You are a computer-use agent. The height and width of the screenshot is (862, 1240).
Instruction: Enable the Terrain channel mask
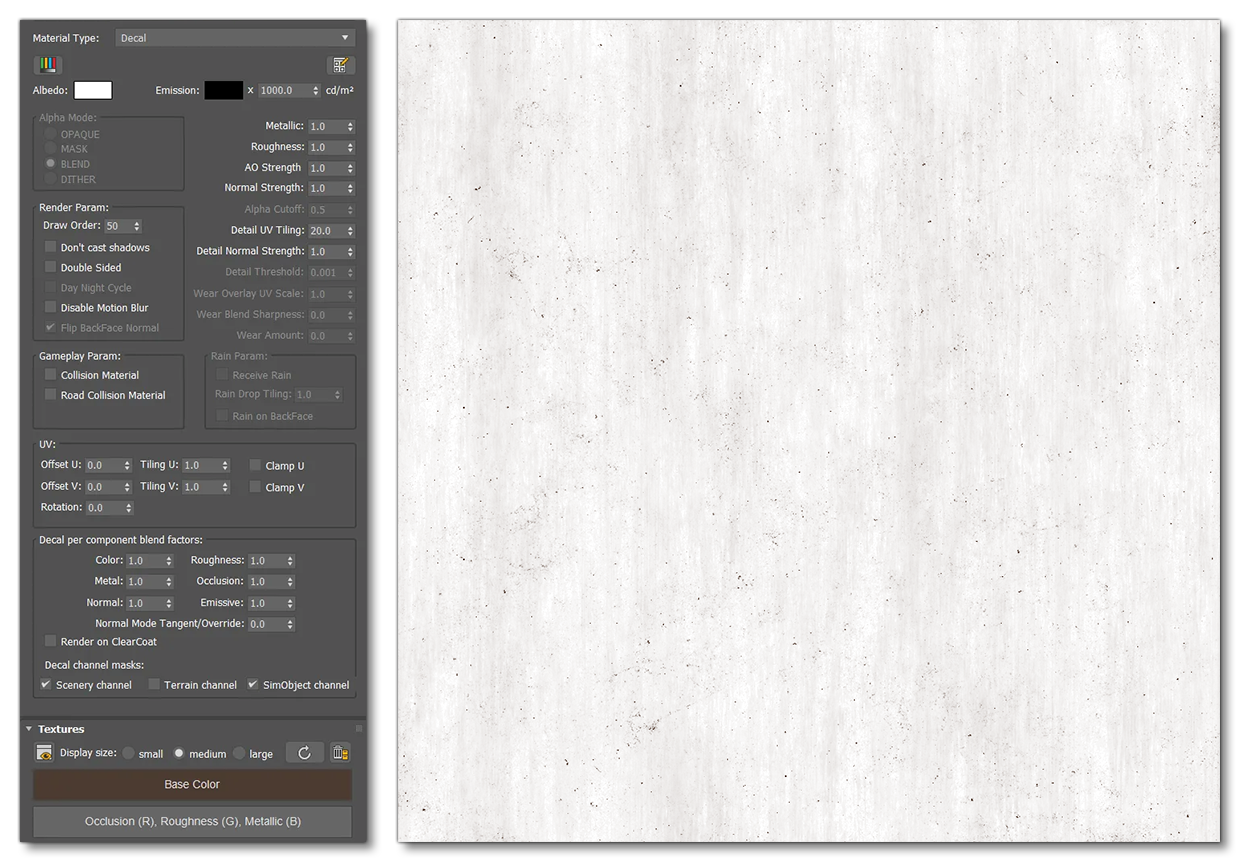153,684
